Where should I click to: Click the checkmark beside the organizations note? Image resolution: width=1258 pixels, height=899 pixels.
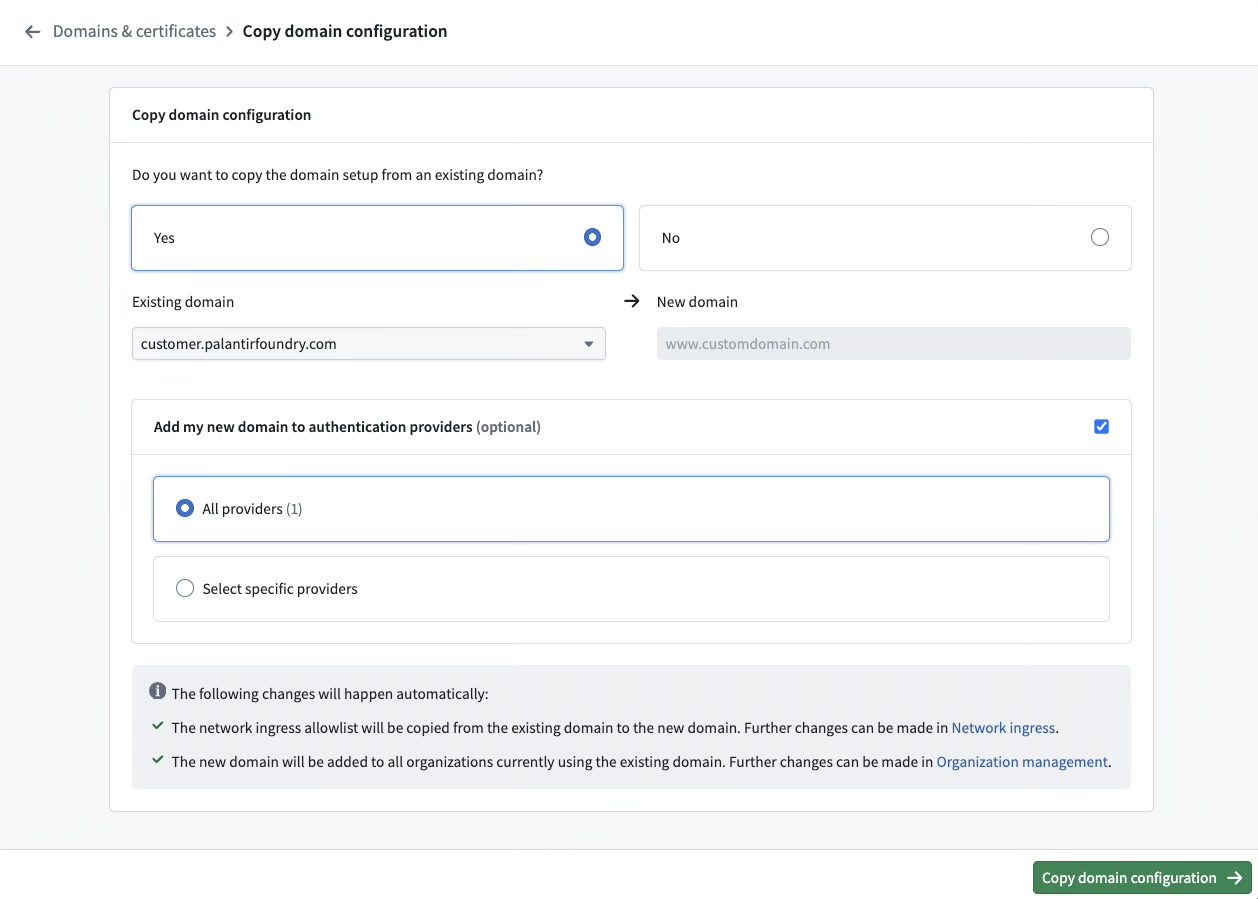157,761
